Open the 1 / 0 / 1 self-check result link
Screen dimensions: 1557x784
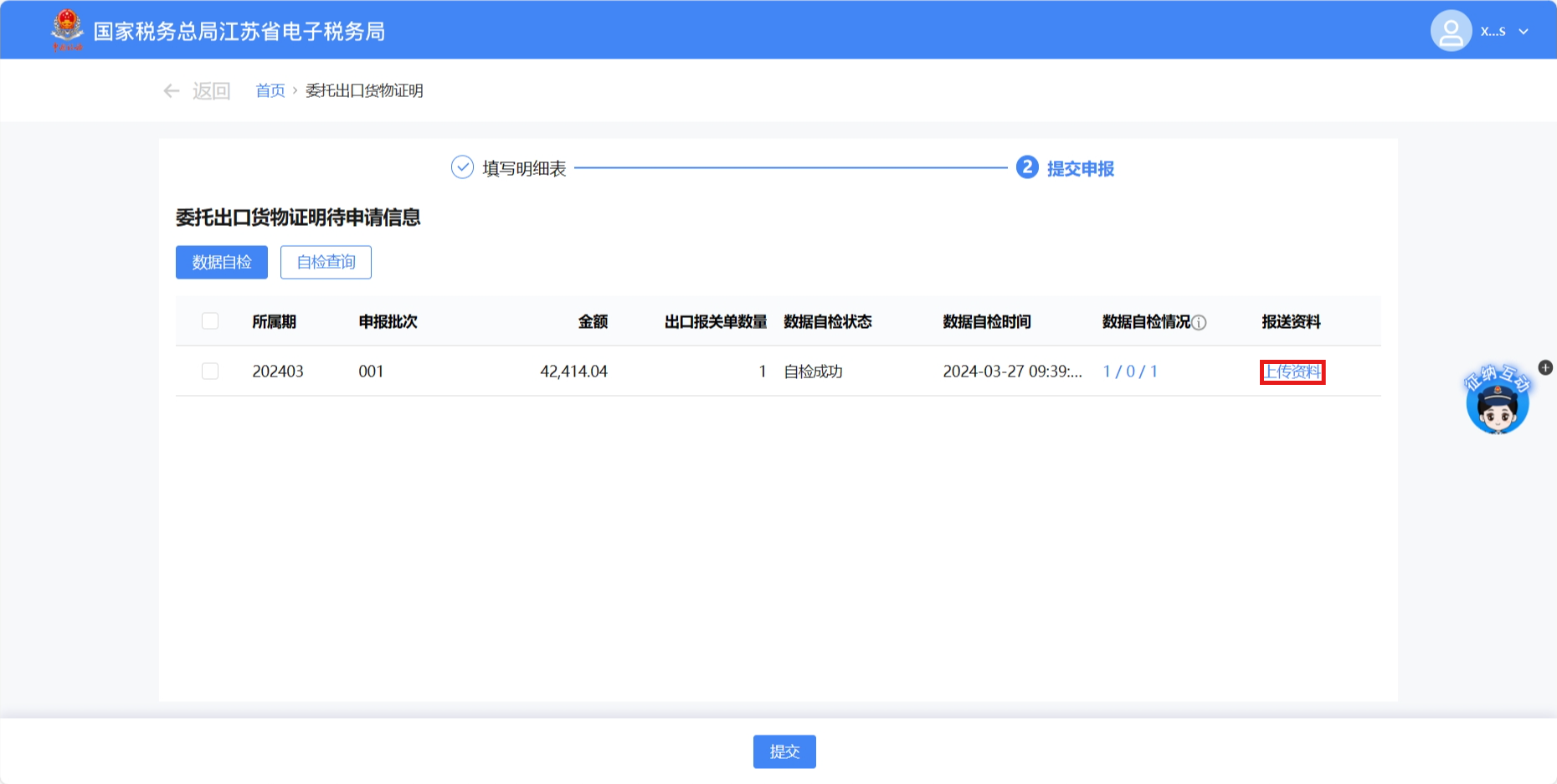click(x=1130, y=371)
